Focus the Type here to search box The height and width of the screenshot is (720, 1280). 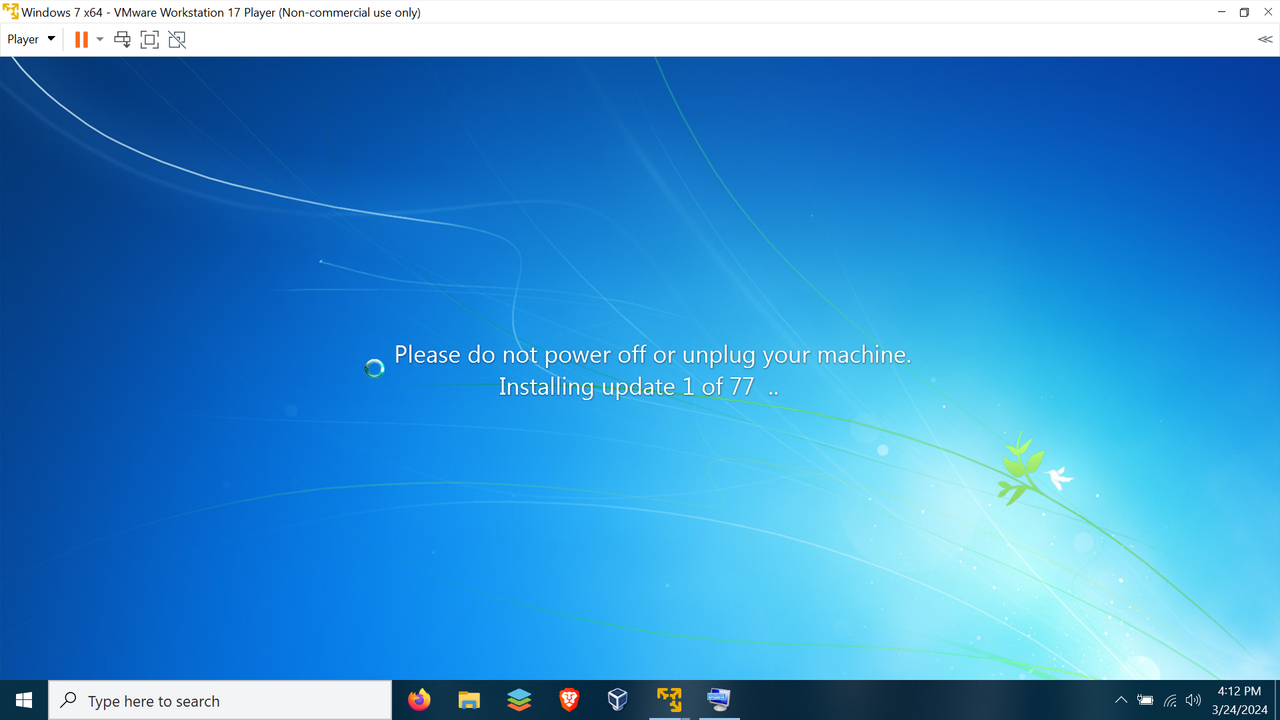(x=220, y=700)
